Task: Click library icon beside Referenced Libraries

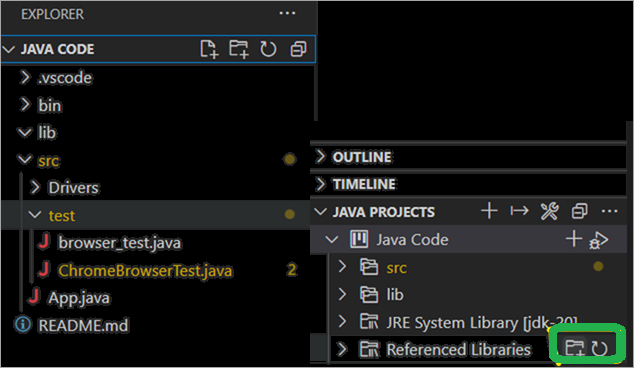Action: [369, 349]
